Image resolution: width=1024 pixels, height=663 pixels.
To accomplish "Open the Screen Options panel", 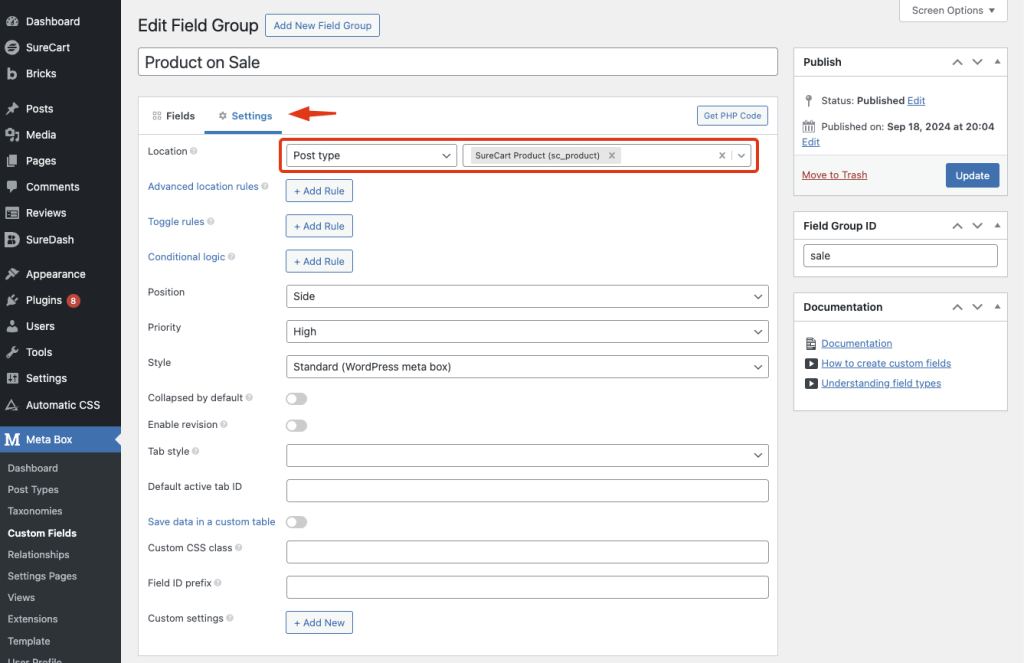I will (x=953, y=10).
